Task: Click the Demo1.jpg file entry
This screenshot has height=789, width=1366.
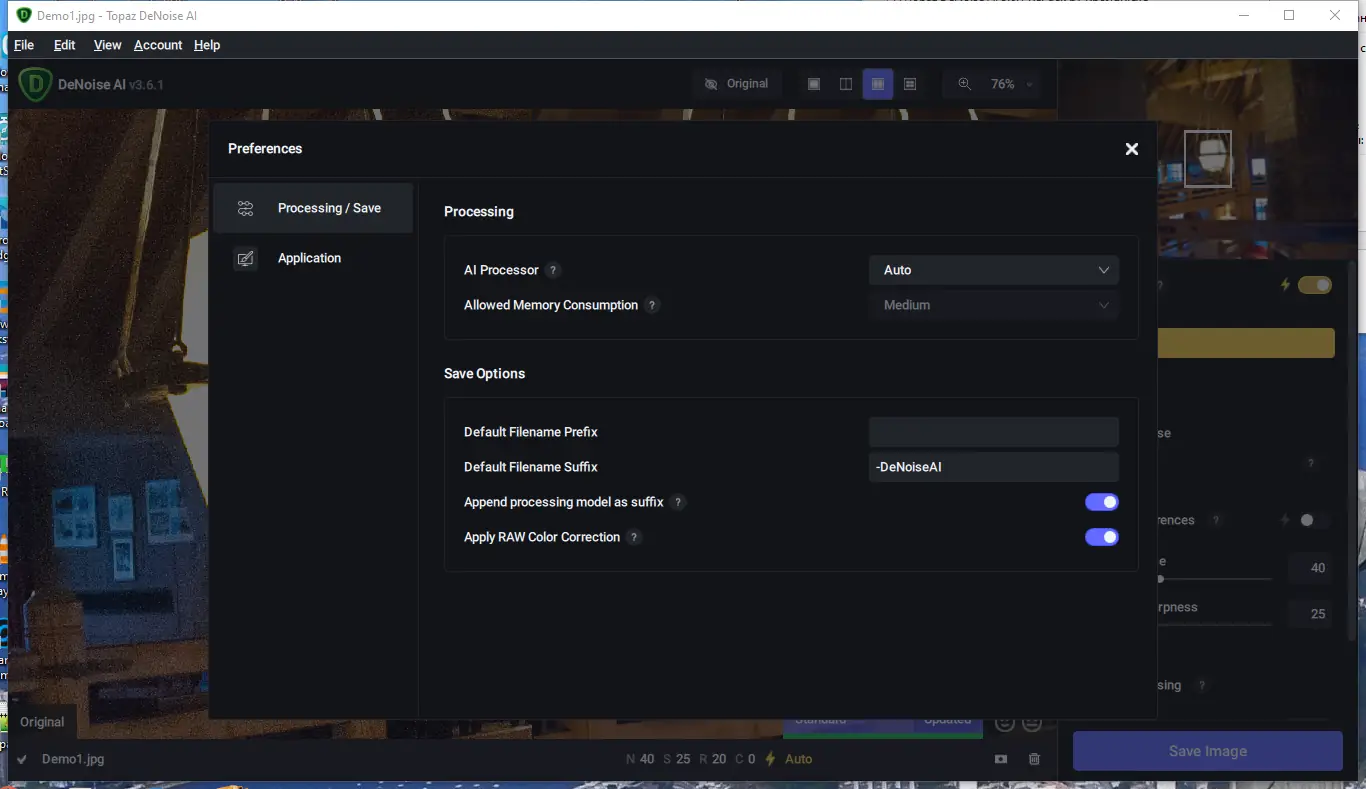Action: [73, 759]
